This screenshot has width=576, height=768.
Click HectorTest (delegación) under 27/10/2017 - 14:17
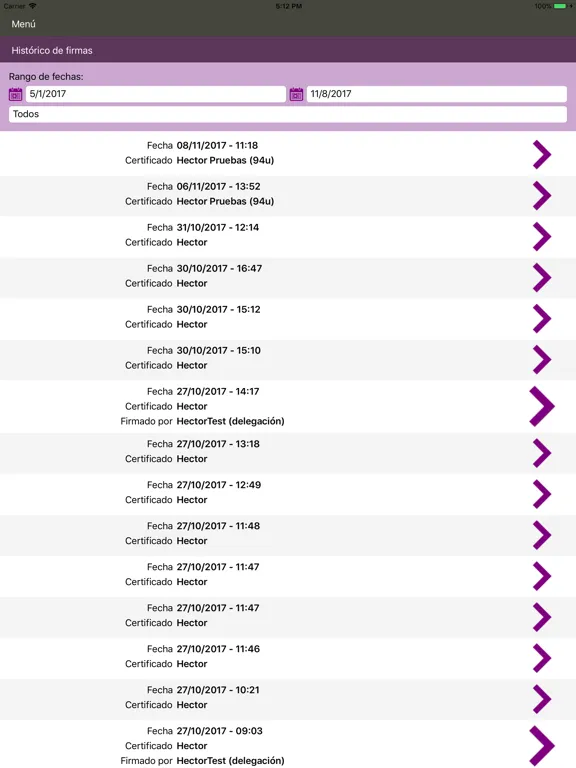(230, 422)
